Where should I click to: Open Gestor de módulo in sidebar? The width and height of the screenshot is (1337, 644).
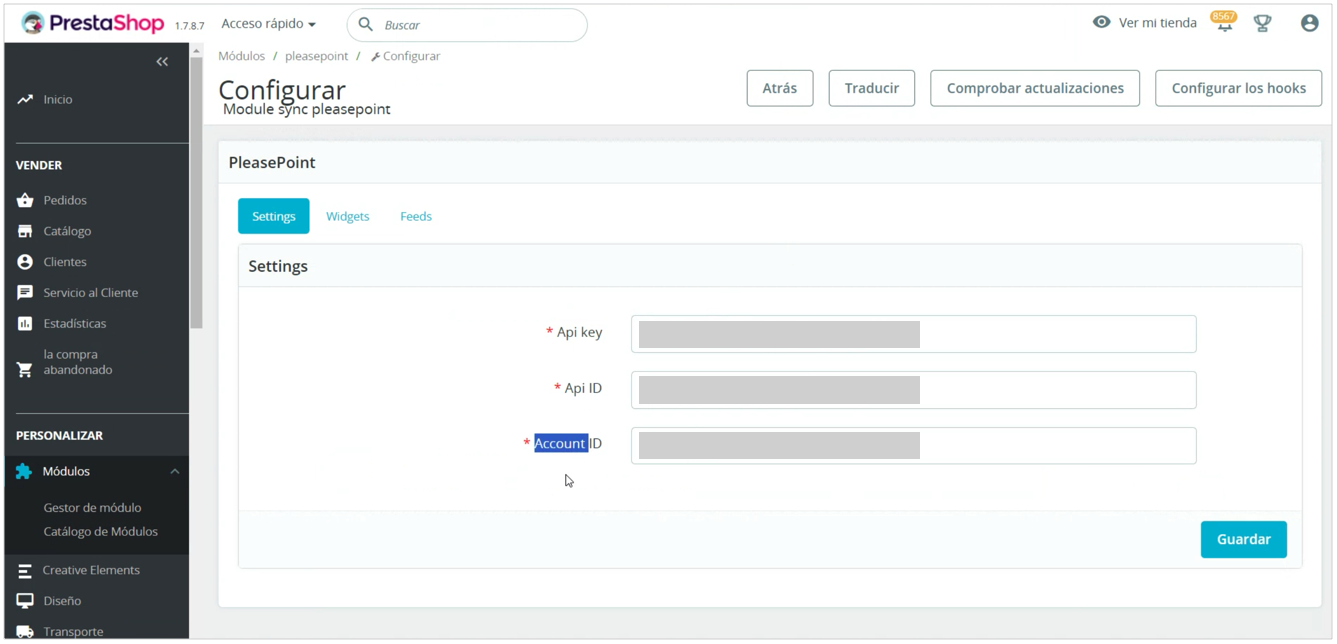(92, 508)
